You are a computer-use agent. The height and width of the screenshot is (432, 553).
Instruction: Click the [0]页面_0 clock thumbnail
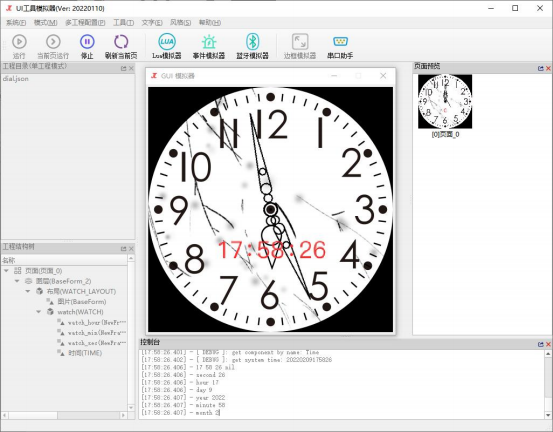[x=445, y=102]
